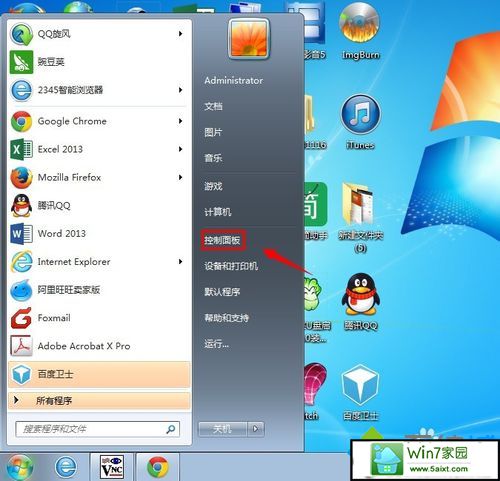
Task: Expand the Google Chrome jump list arrow
Action: click(180, 121)
